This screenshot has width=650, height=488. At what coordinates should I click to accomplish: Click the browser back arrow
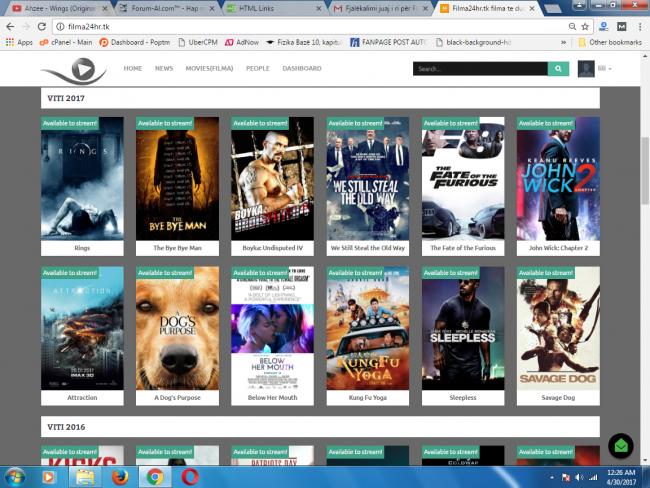tap(10, 27)
